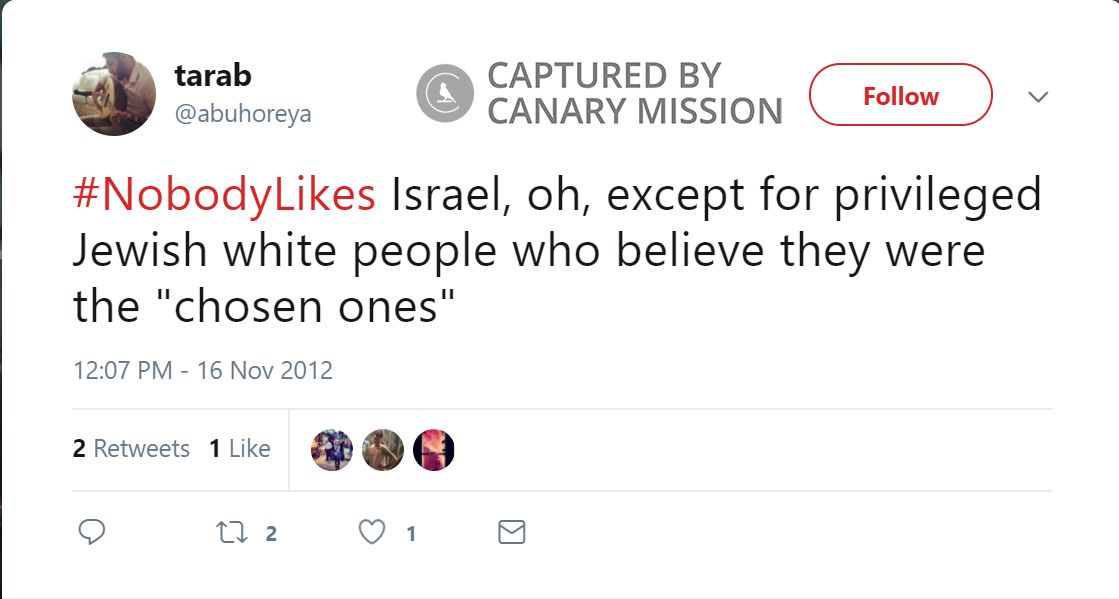View the third retweeter avatar
The height and width of the screenshot is (599, 1119).
pyautogui.click(x=434, y=450)
